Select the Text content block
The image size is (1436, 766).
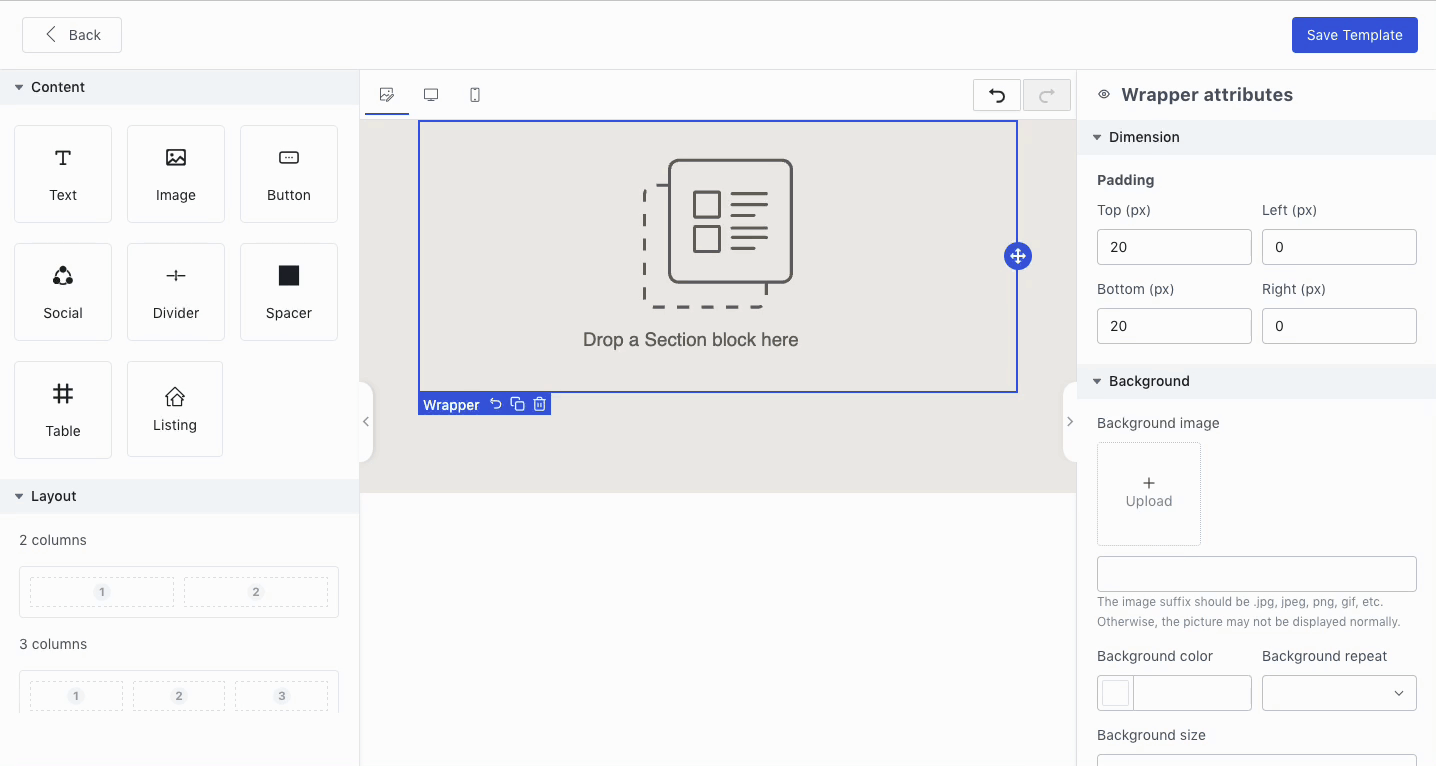(x=63, y=174)
